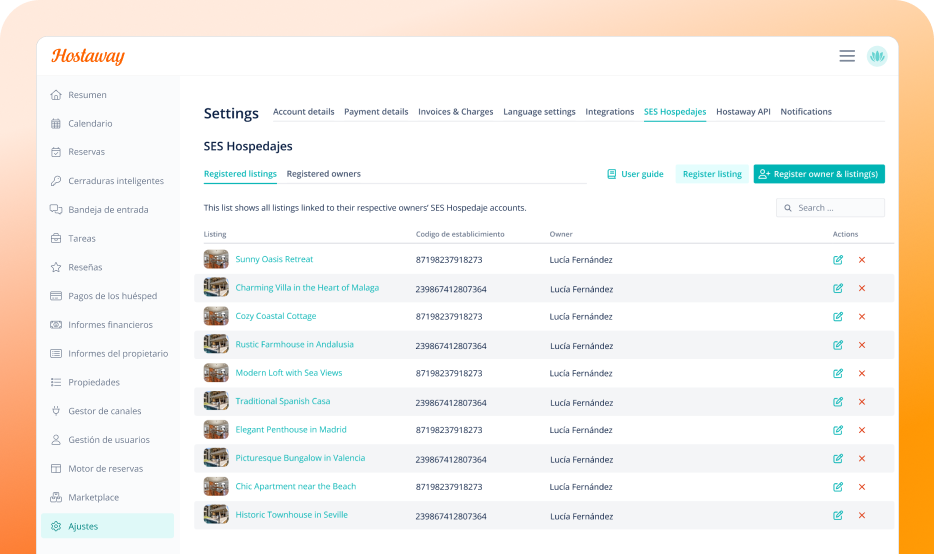
Task: Edit Chic Apartment near the Beach
Action: pyautogui.click(x=838, y=487)
